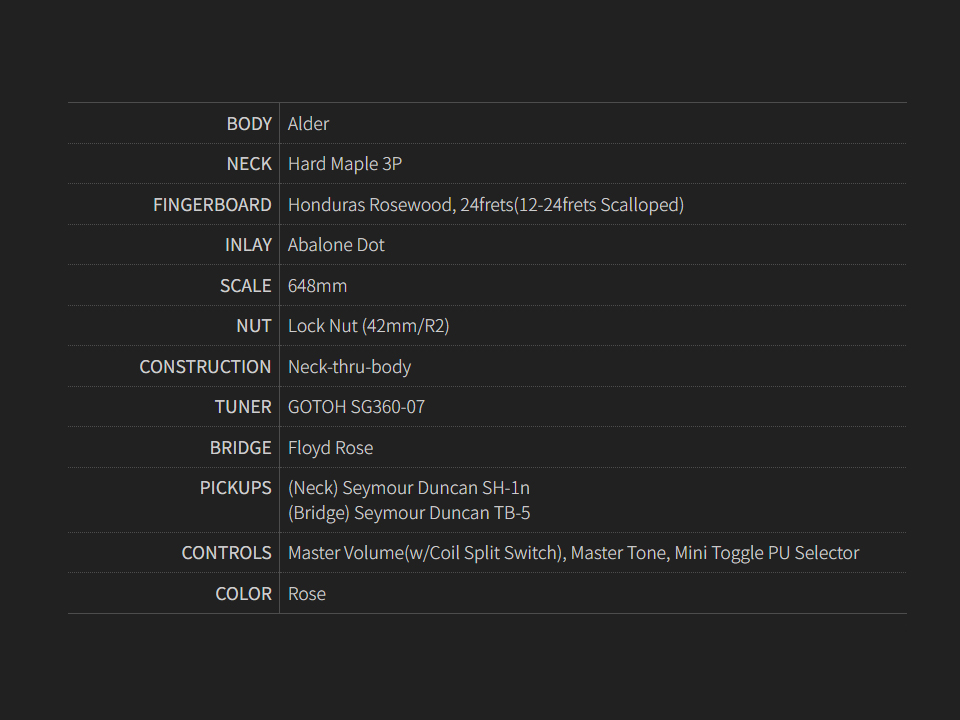Click the PICKUPS label

coord(235,488)
